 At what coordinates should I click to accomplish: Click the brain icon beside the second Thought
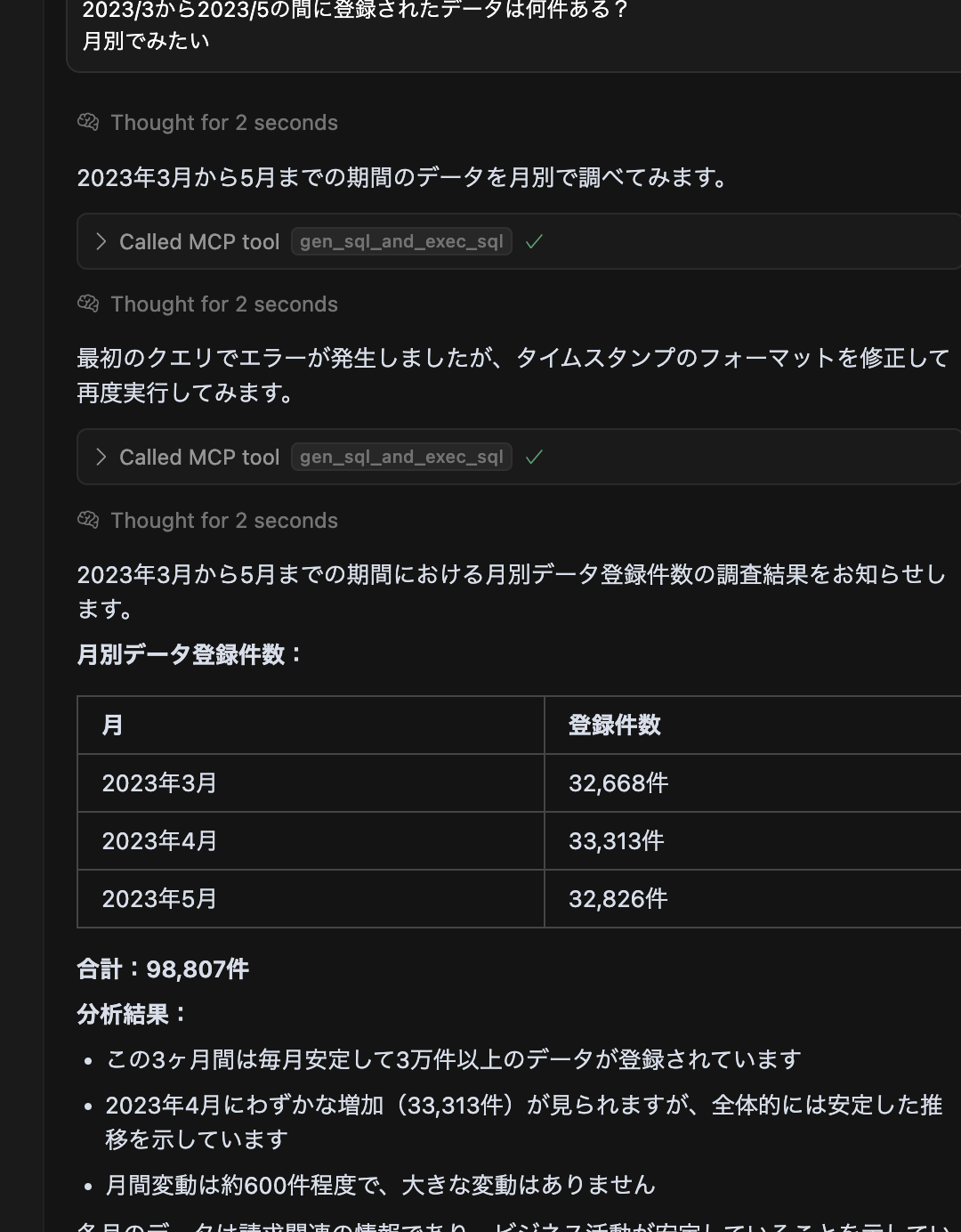(88, 304)
